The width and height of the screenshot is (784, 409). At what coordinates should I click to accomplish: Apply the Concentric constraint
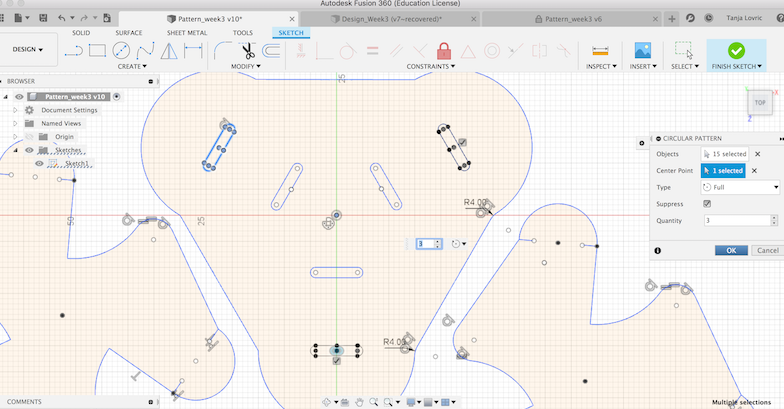tap(492, 50)
